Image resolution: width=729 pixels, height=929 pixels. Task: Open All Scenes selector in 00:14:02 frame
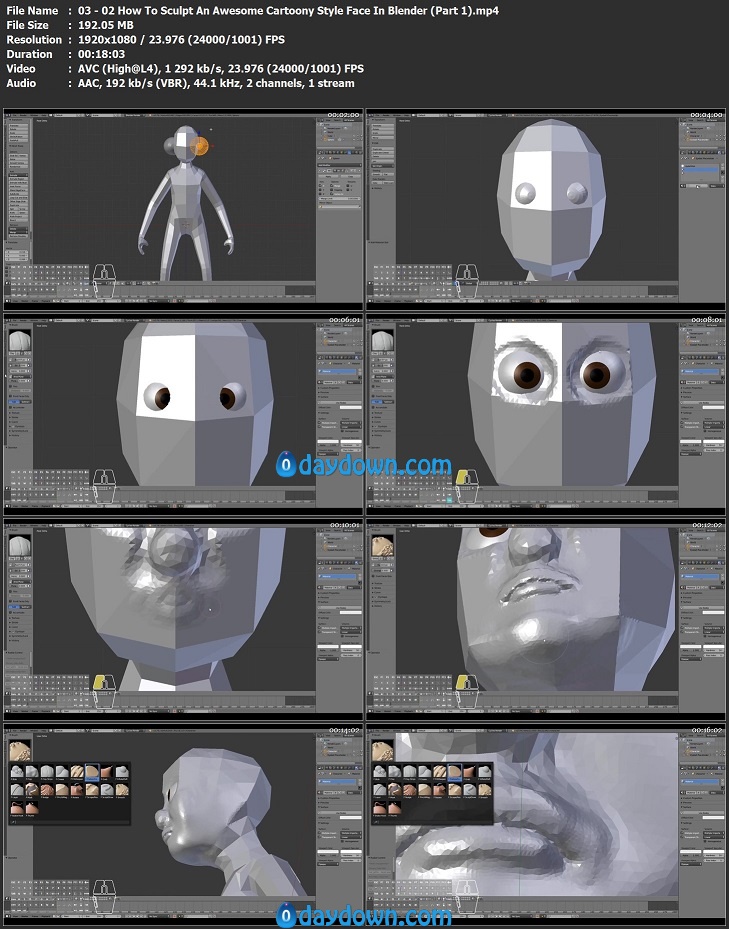point(352,735)
